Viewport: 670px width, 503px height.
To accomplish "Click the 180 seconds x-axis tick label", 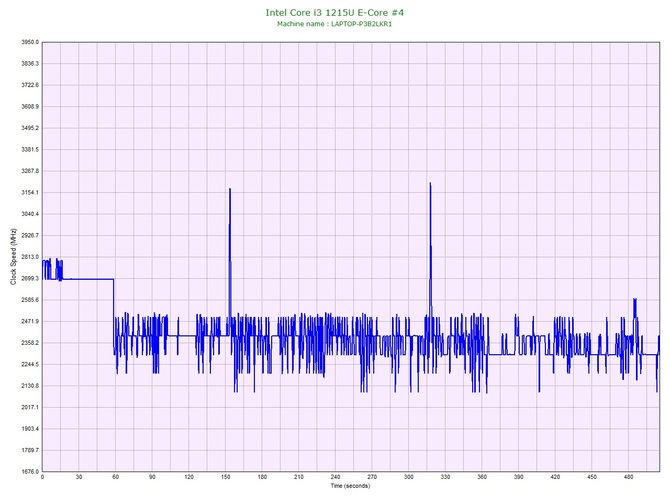I will pos(262,477).
